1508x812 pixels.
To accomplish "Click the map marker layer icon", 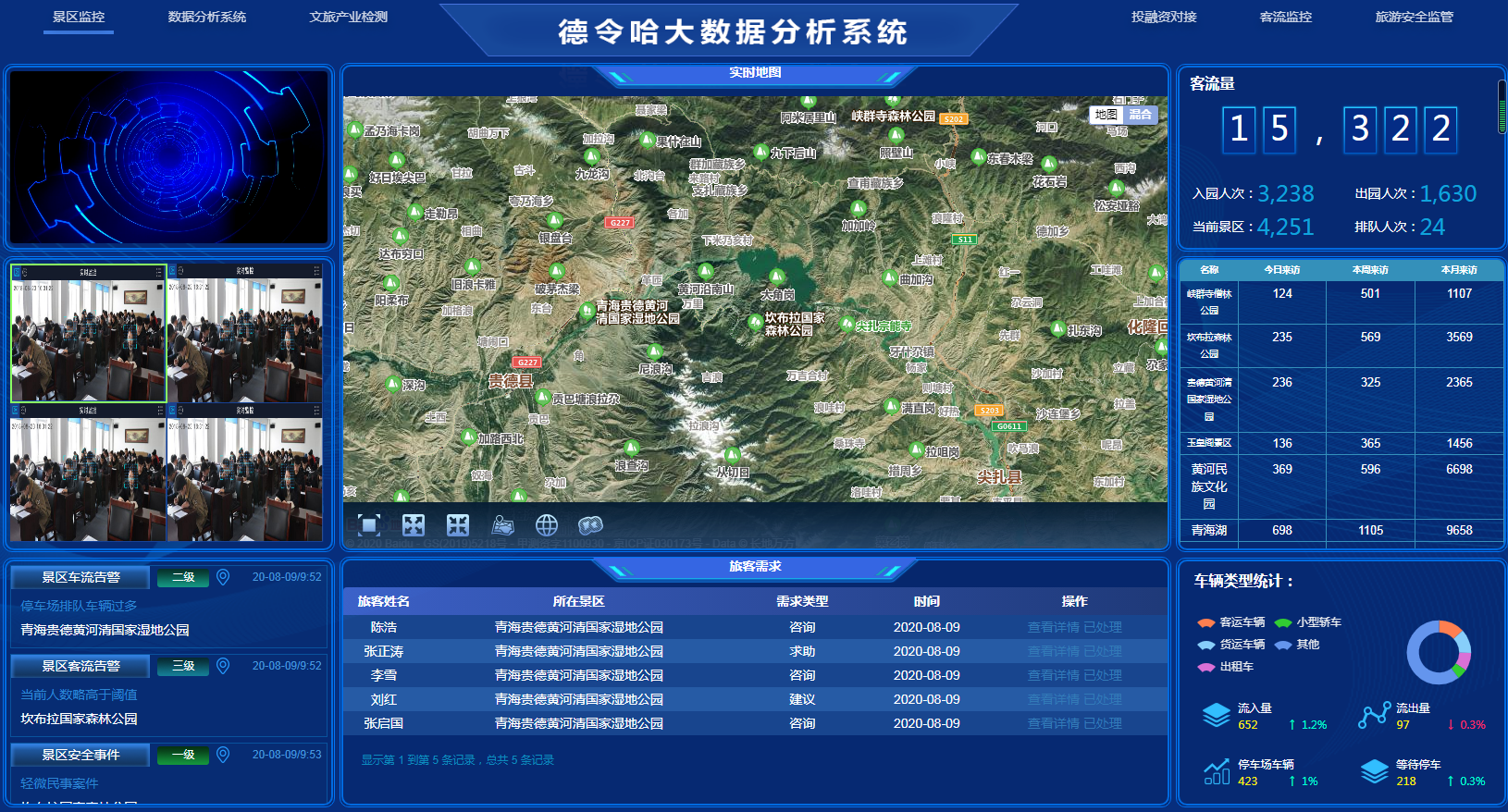I will (502, 525).
